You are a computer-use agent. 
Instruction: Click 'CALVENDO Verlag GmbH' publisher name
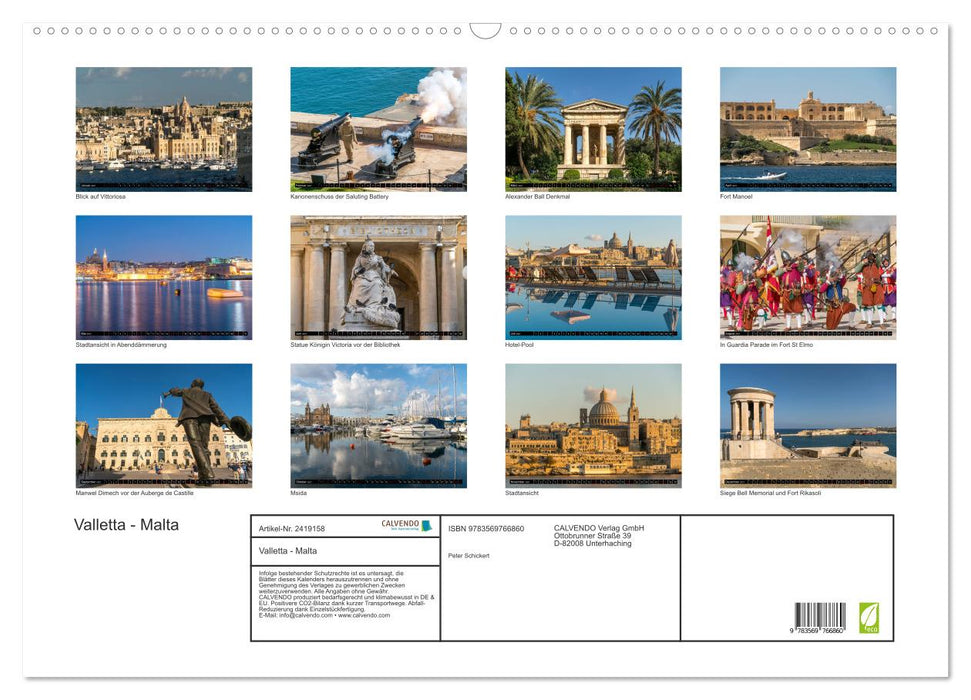pos(599,528)
